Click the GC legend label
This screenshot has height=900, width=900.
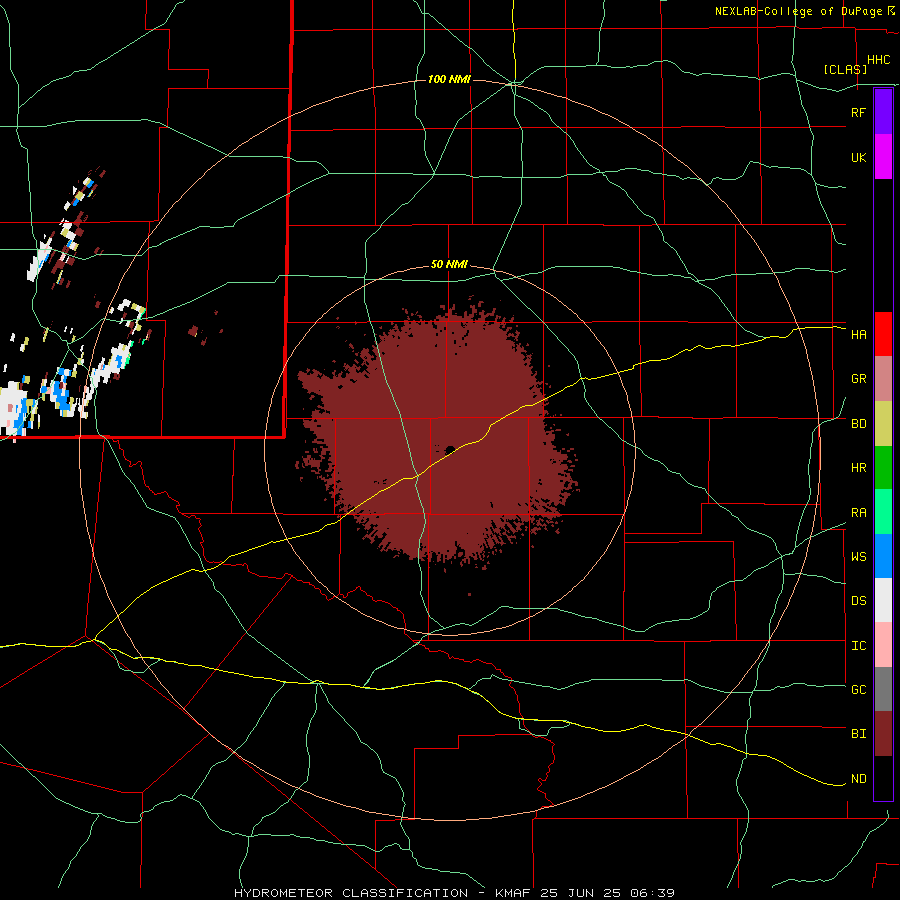point(858,690)
